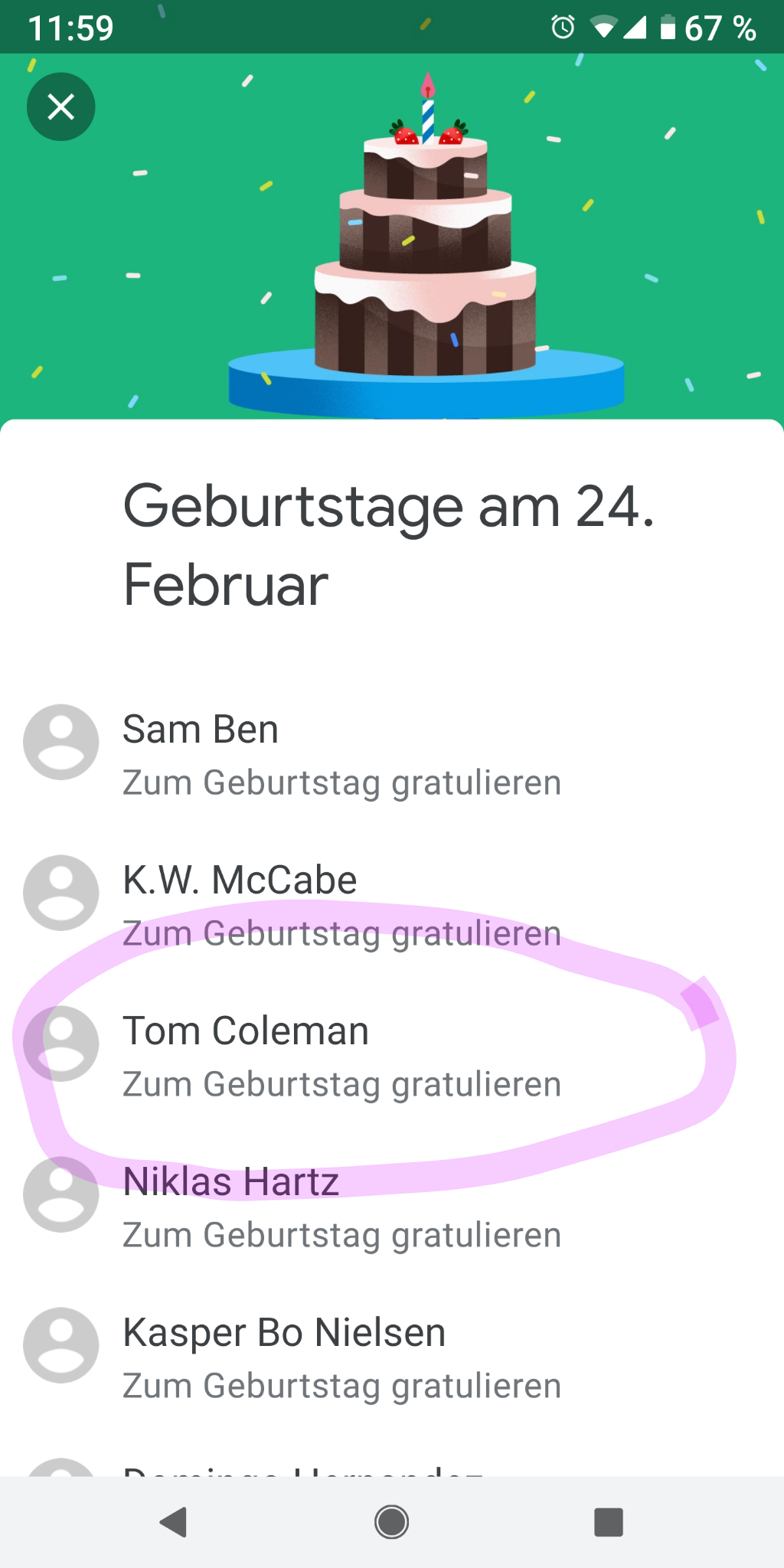784x1568 pixels.
Task: Open recent apps with square button
Action: tap(609, 1522)
